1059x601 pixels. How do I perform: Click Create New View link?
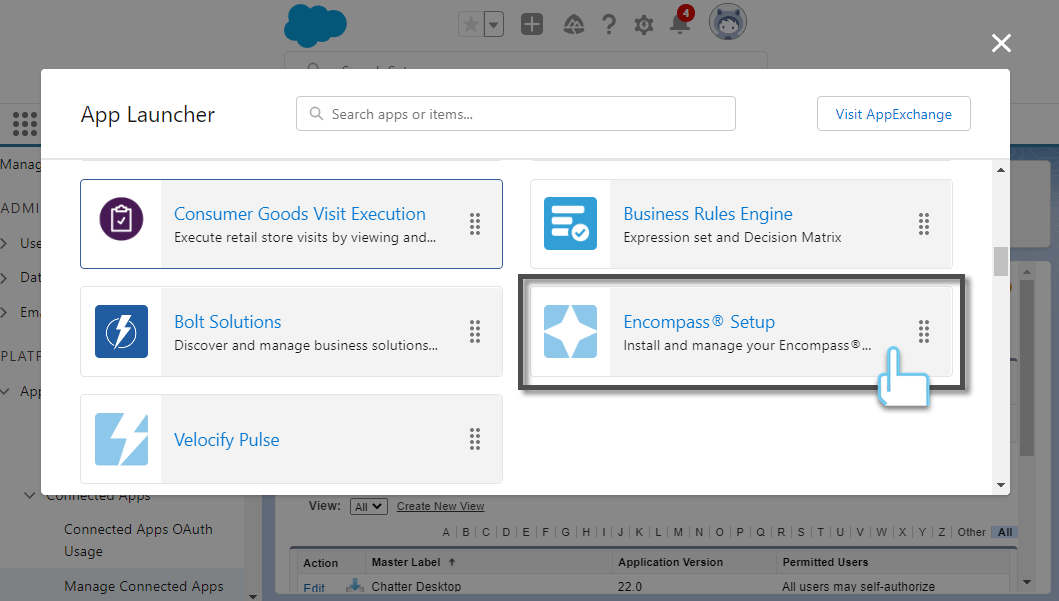(x=440, y=506)
